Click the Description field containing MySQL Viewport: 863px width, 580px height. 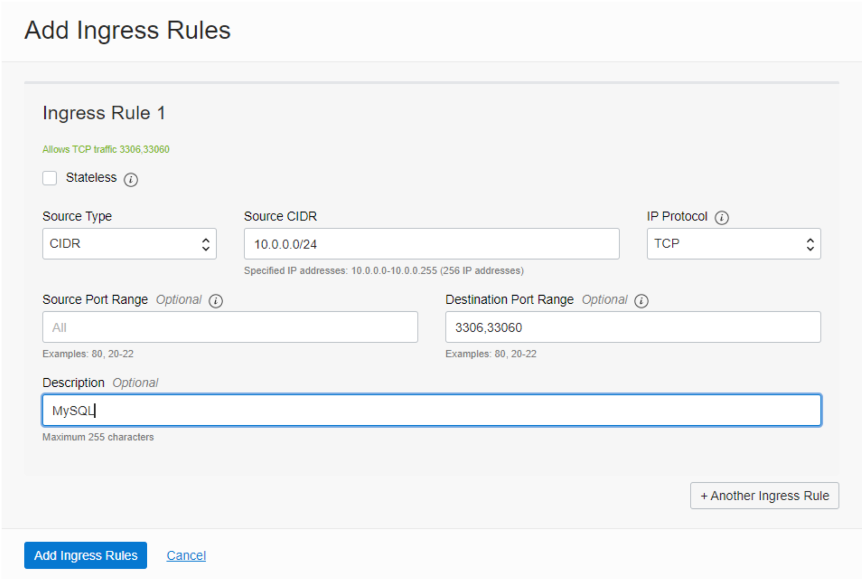coord(430,409)
